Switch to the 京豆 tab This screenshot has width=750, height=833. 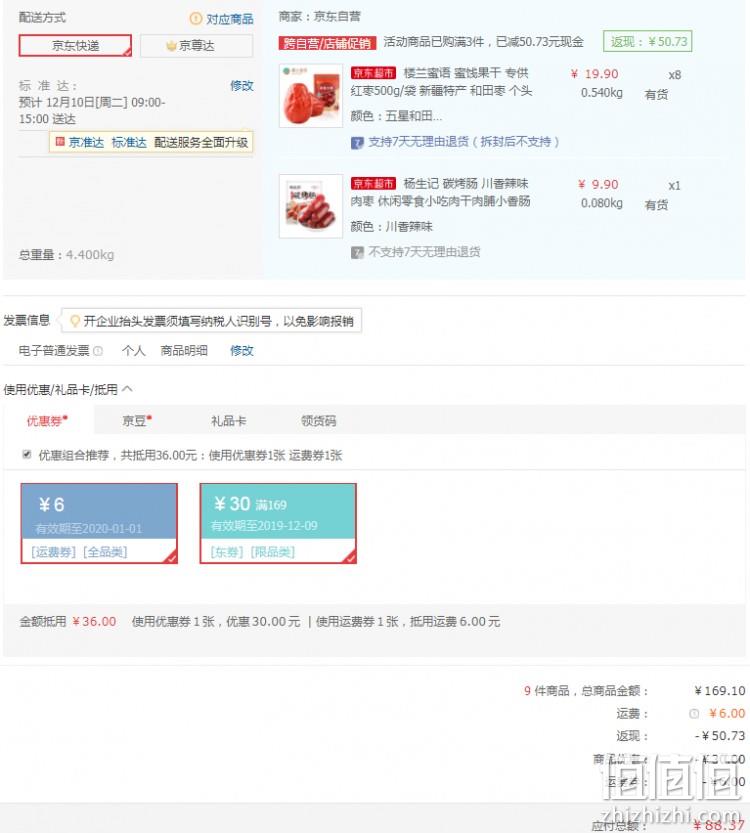(137, 421)
